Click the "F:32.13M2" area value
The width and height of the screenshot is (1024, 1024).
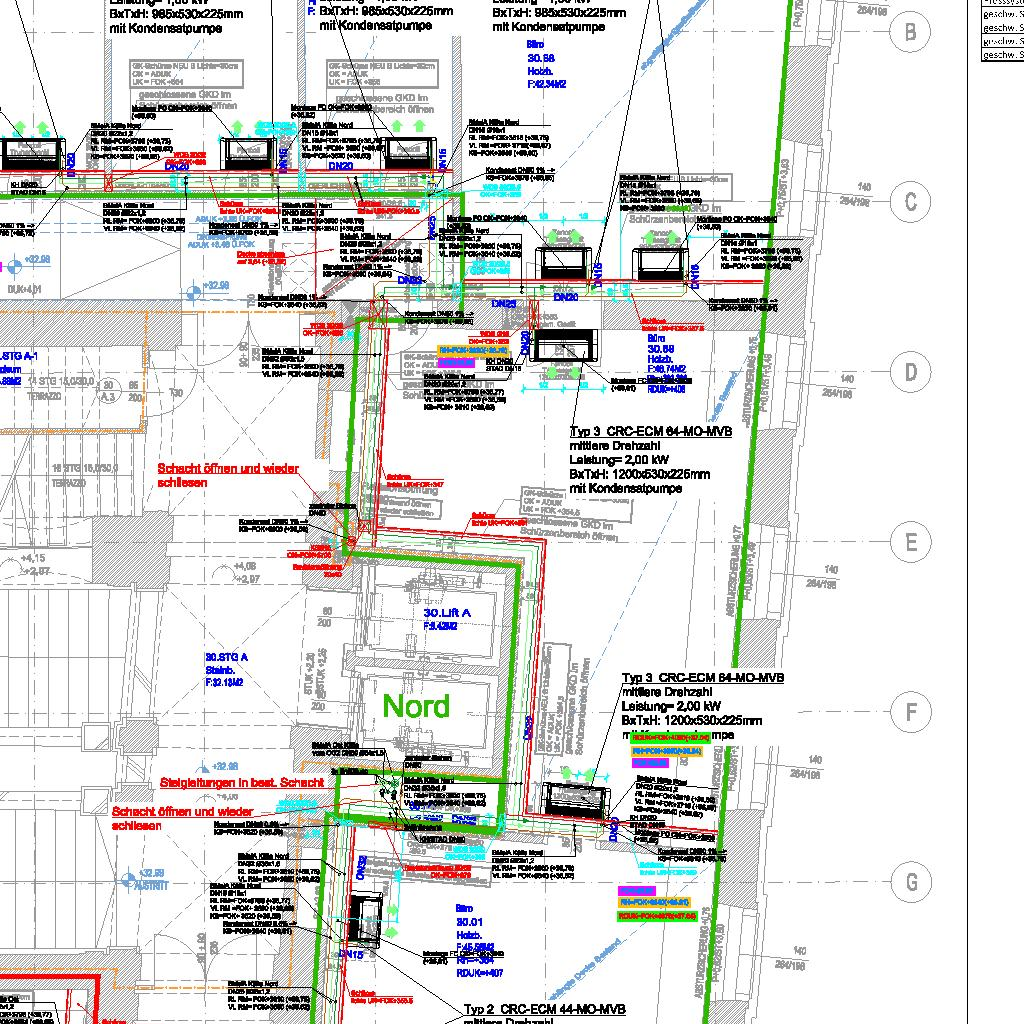click(224, 682)
